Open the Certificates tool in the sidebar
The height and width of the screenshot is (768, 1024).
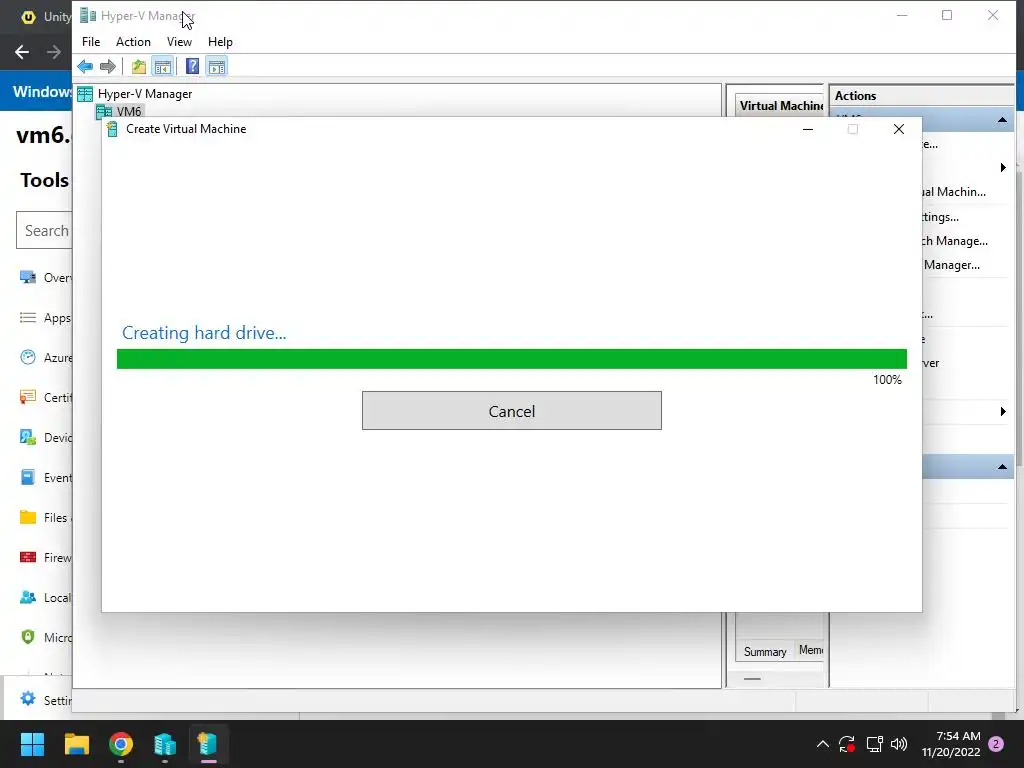point(44,398)
